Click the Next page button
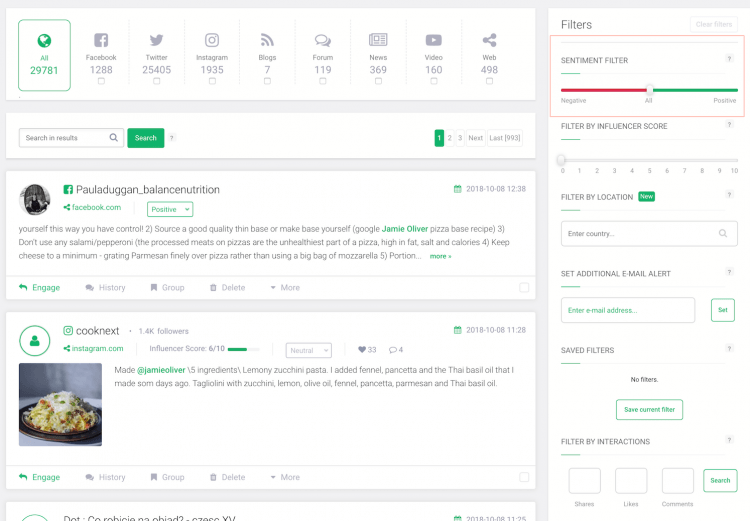Image resolution: width=750 pixels, height=521 pixels. point(475,138)
